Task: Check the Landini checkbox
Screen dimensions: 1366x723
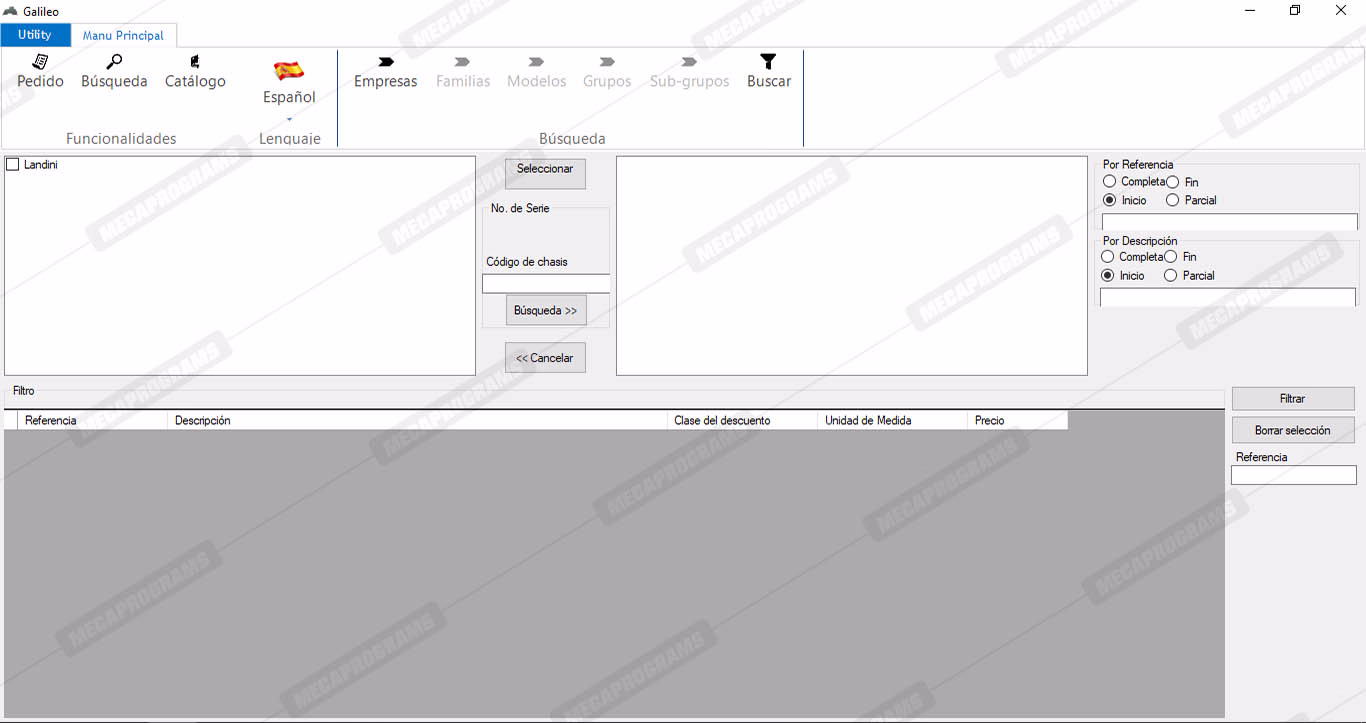Action: [x=13, y=165]
